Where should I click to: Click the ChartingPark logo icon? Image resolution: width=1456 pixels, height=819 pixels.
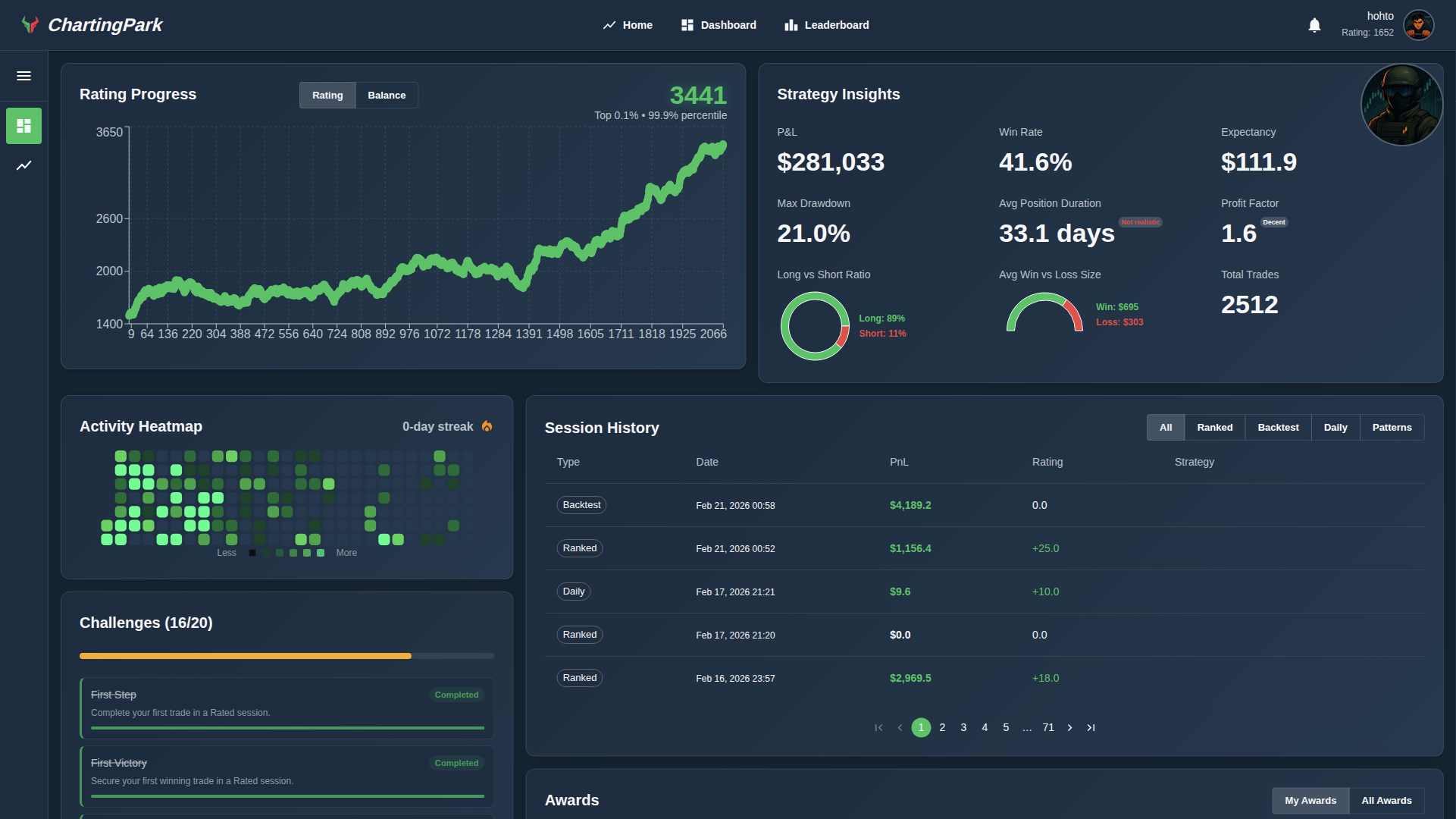click(30, 25)
